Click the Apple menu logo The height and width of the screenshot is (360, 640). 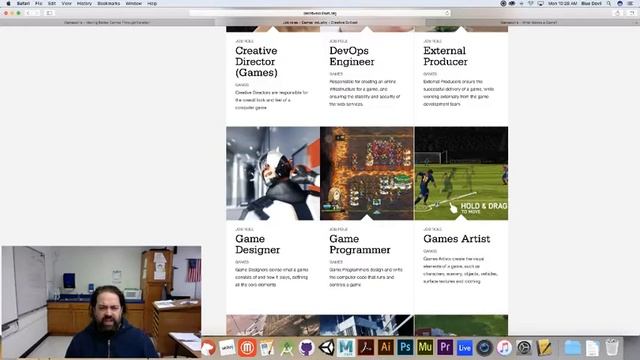pyautogui.click(x=8, y=3)
